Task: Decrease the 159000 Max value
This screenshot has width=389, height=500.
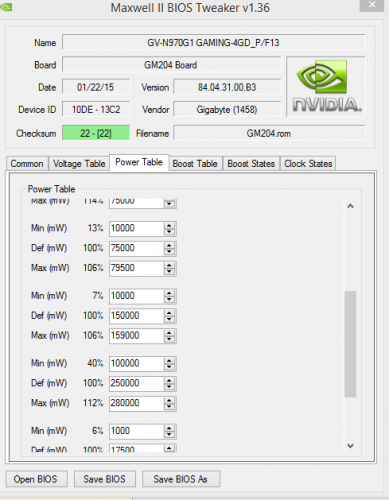Action: pyautogui.click(x=169, y=340)
